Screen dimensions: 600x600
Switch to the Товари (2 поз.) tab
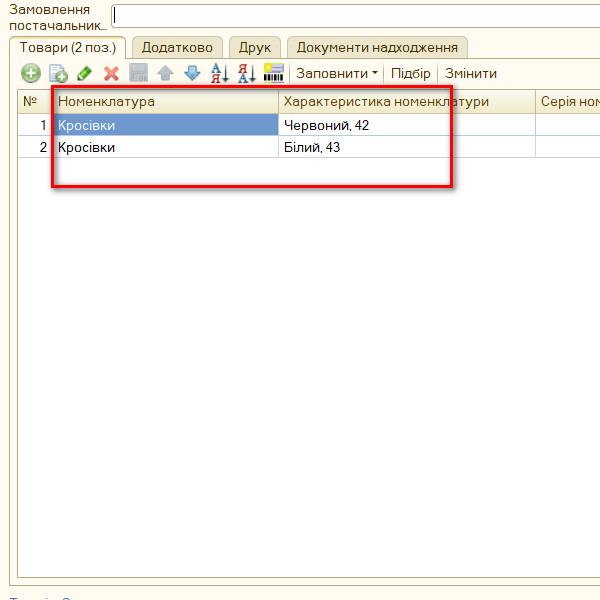click(68, 48)
